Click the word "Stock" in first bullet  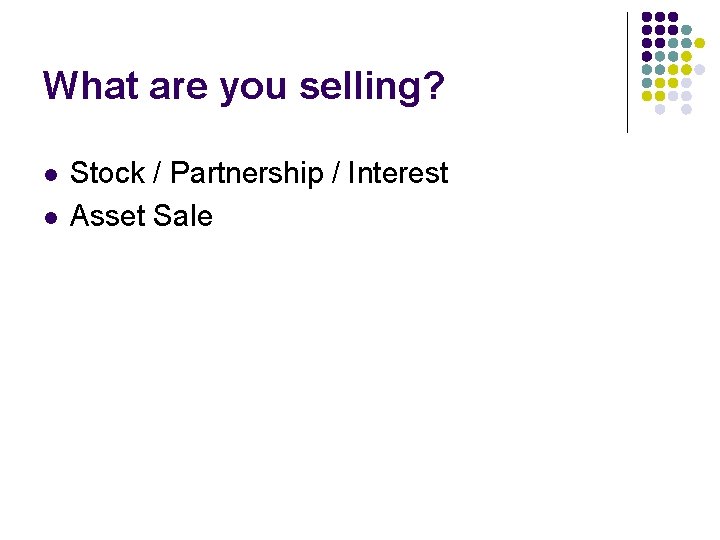click(107, 173)
